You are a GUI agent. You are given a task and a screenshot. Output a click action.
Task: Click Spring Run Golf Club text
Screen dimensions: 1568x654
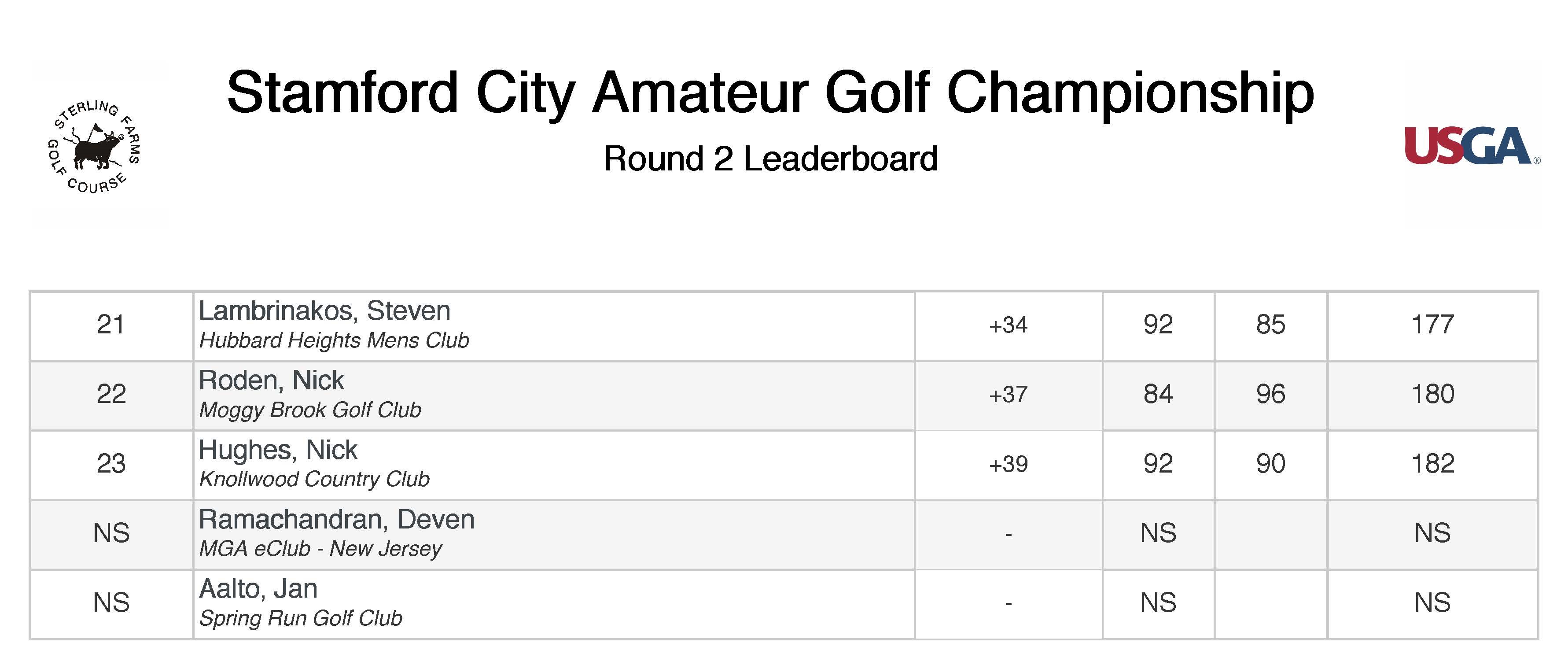point(301,618)
